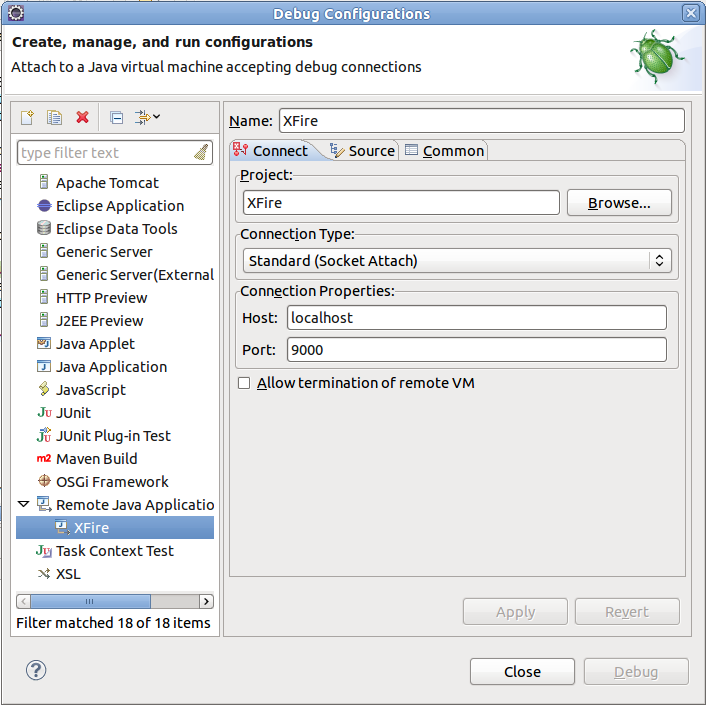
Task: Click the HTTP Preview icon
Action: [x=44, y=297]
